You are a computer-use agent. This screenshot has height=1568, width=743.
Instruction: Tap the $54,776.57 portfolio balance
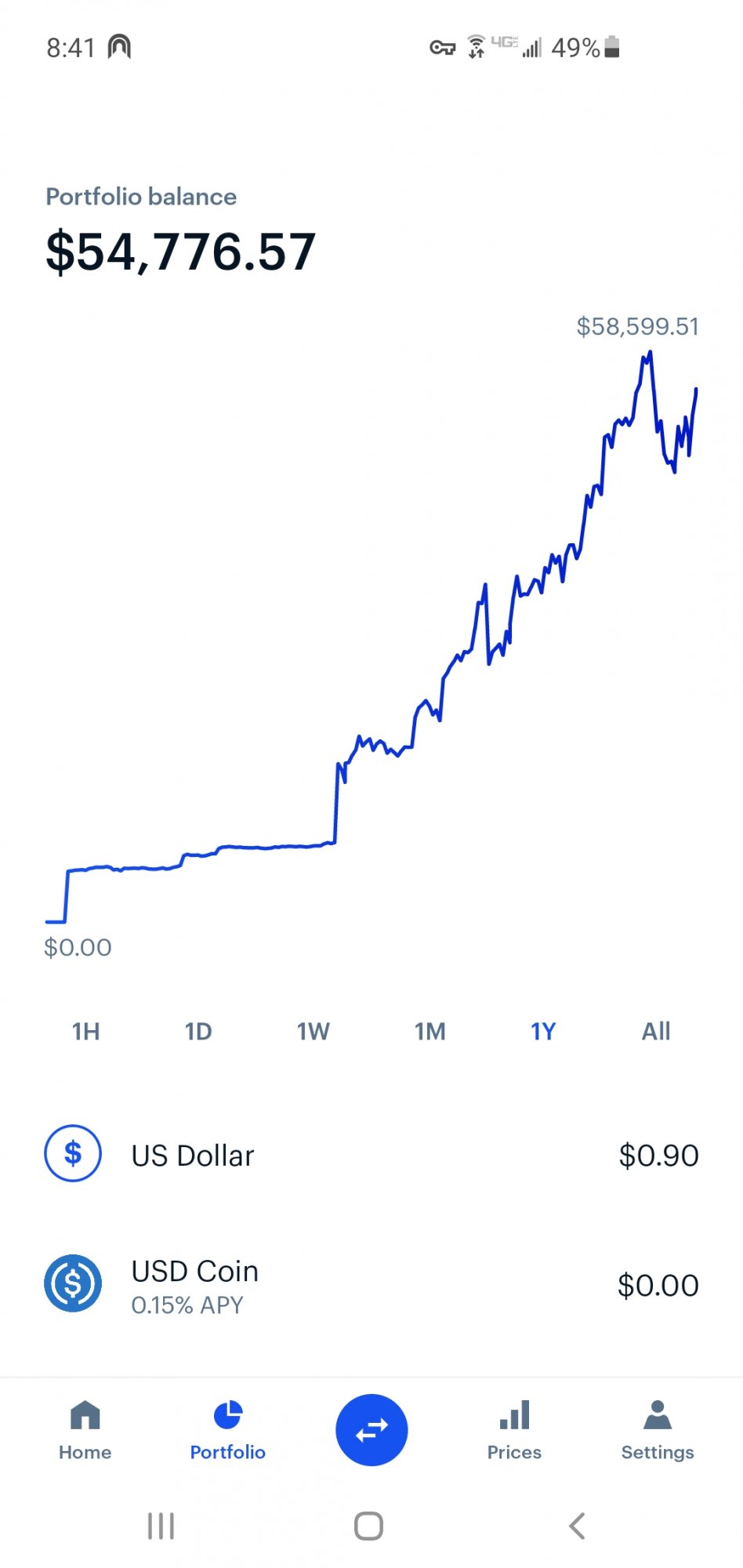[181, 252]
